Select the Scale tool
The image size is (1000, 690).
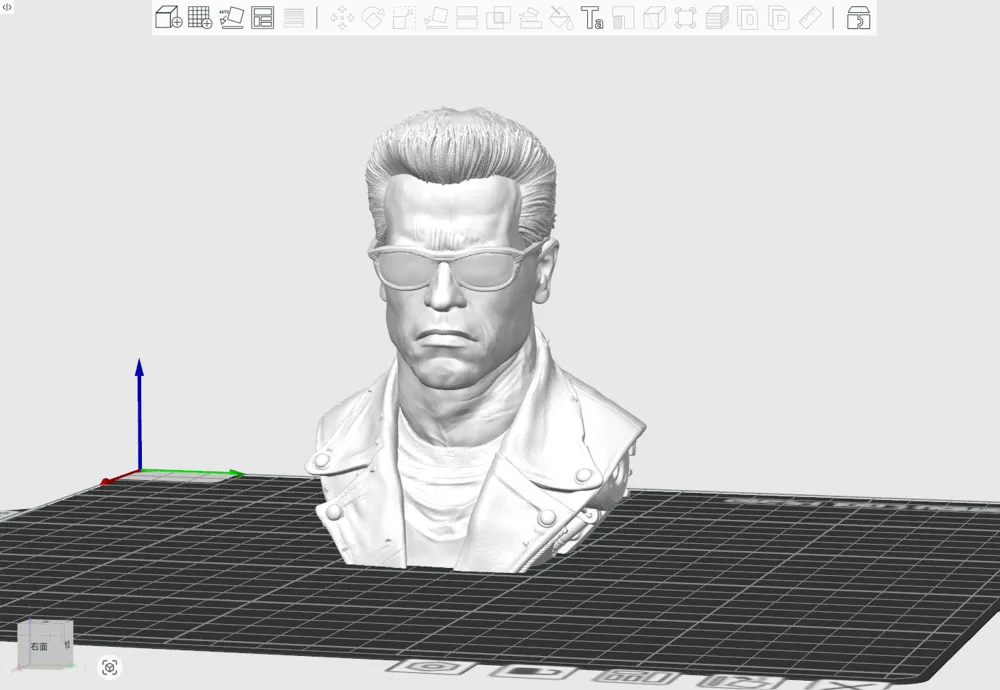[x=404, y=18]
